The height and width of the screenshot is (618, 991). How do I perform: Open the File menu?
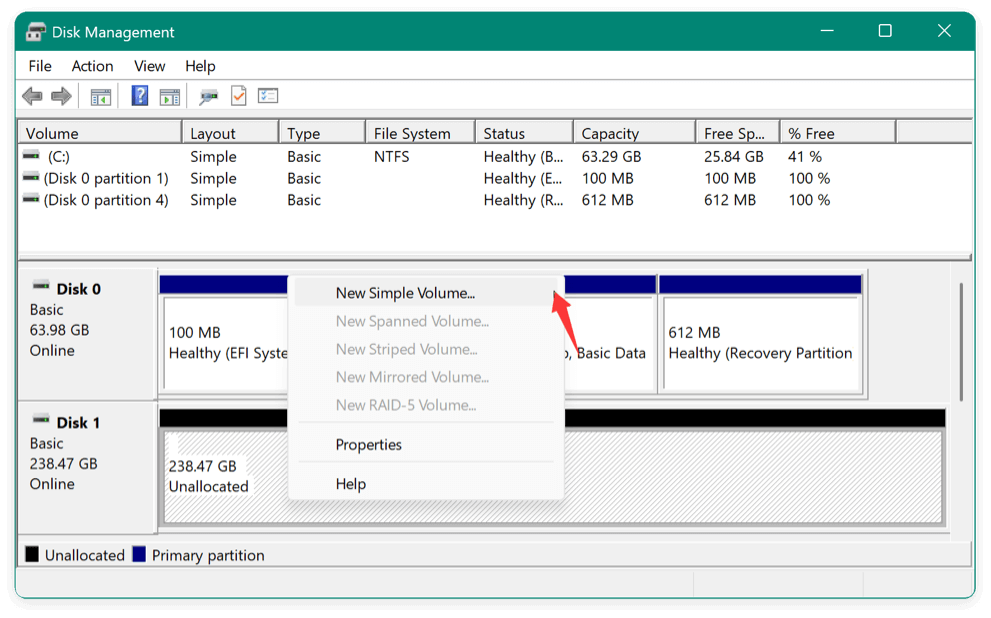point(39,66)
